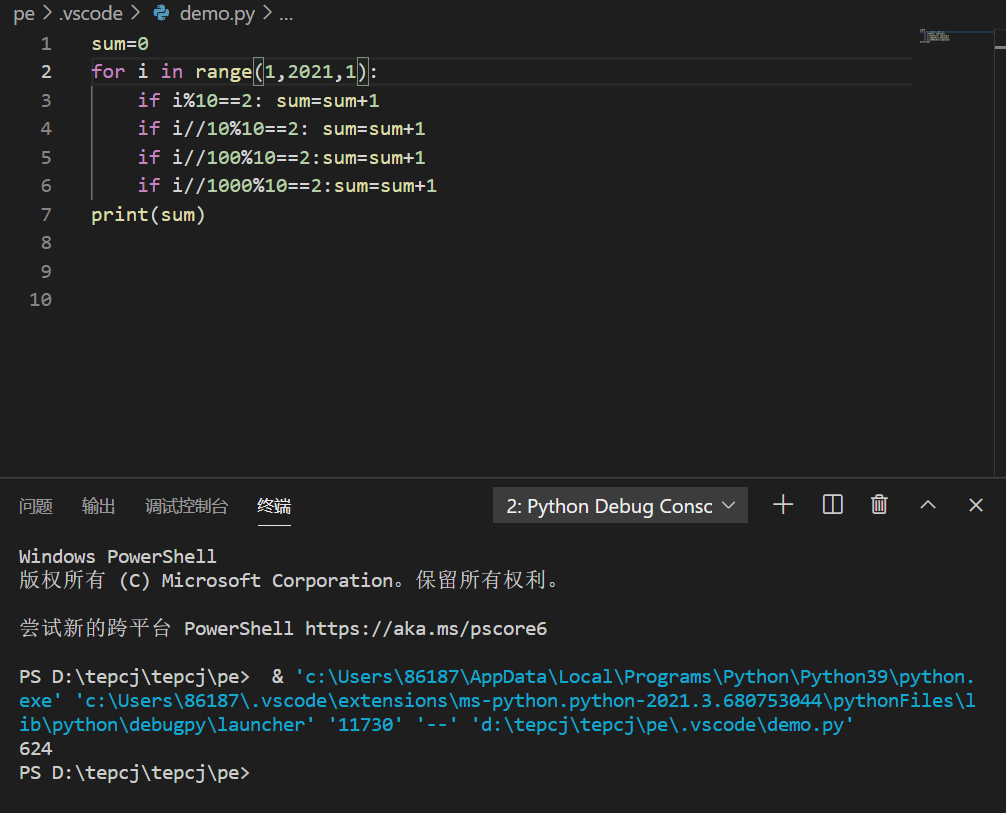Click the .vscode breadcrumb folder
Viewport: 1006px width, 813px height.
(x=90, y=13)
